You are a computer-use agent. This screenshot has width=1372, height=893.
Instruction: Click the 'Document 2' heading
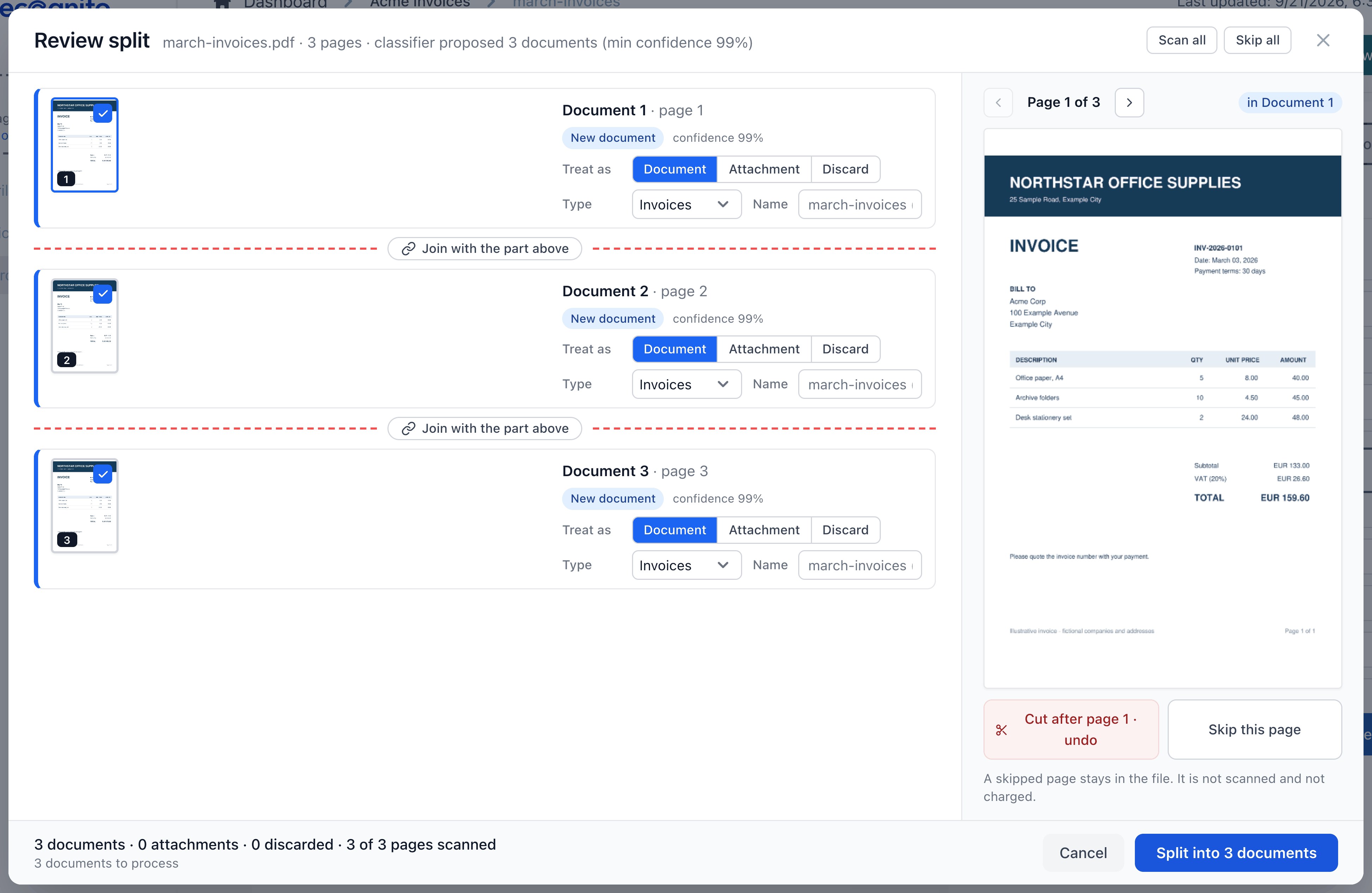coord(605,291)
